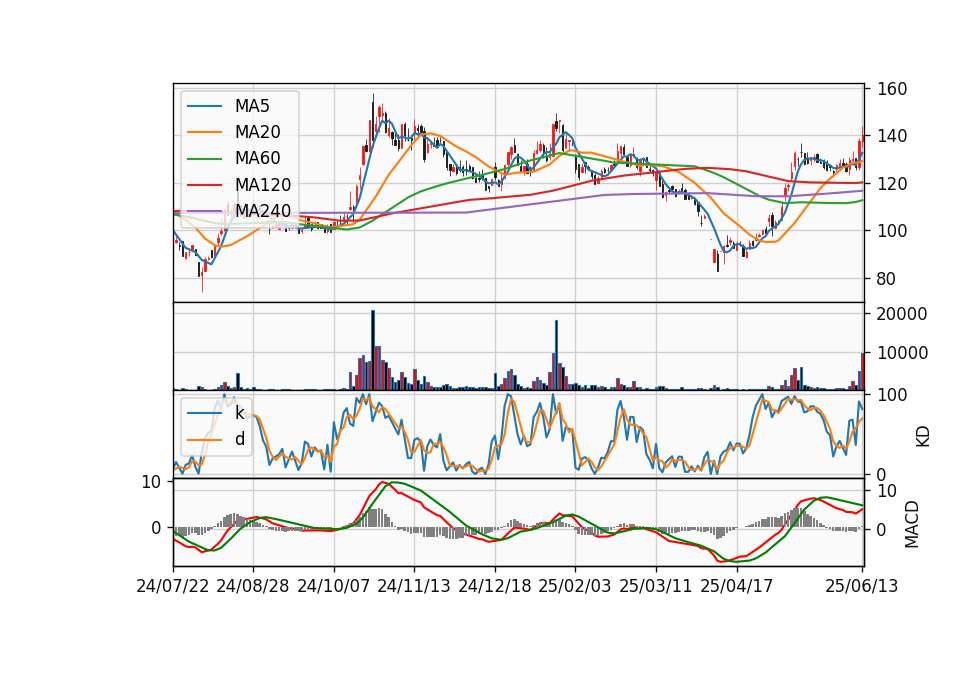The width and height of the screenshot is (960, 690).
Task: Click the 'd' legend entry in KD panel
Action: point(239,439)
